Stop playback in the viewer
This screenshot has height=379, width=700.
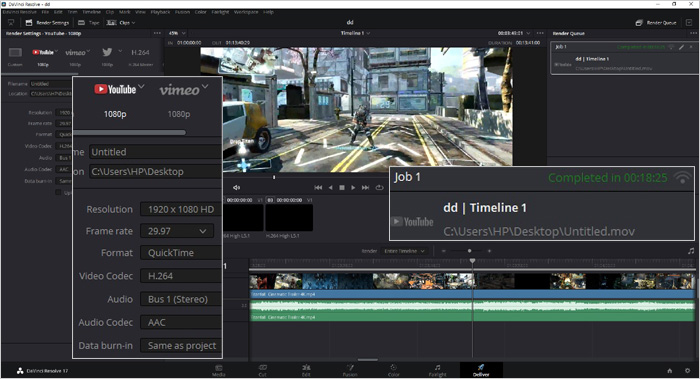point(342,187)
